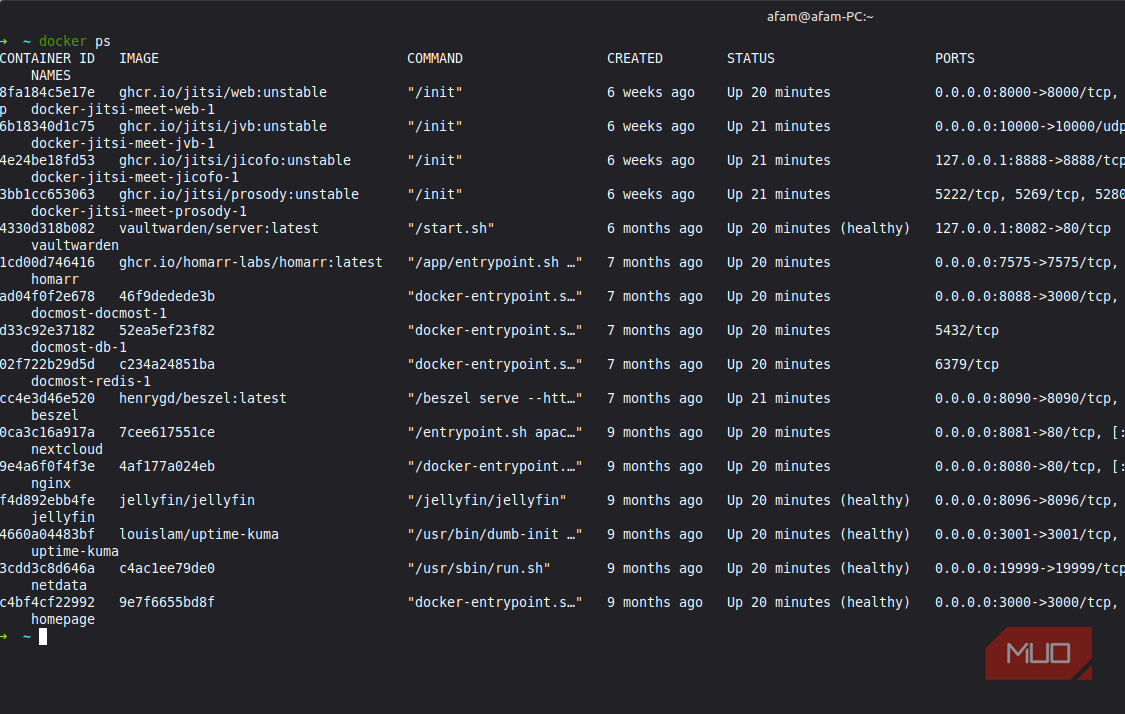Screen dimensions: 1125x714
Task: Click the port text 5432/tcp
Action: (966, 331)
